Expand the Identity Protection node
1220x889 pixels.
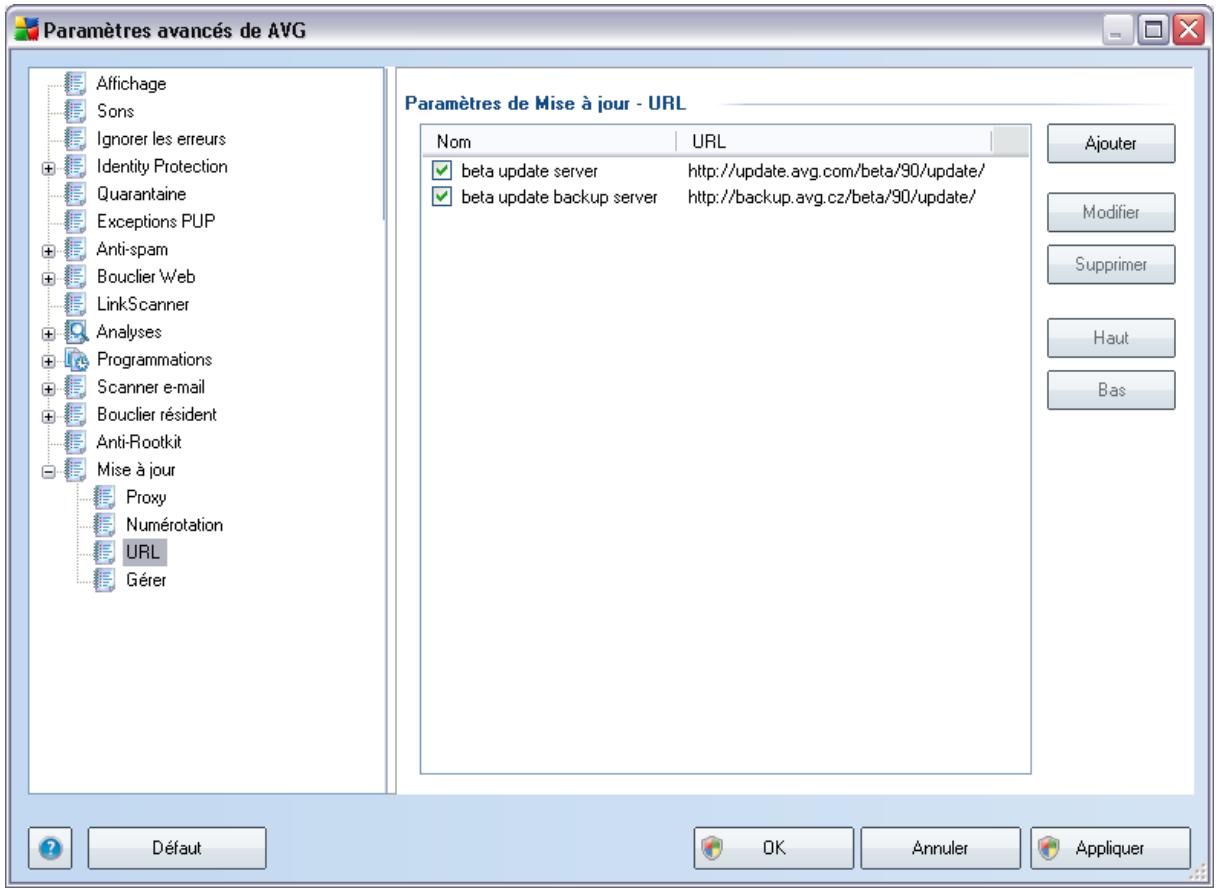click(47, 167)
